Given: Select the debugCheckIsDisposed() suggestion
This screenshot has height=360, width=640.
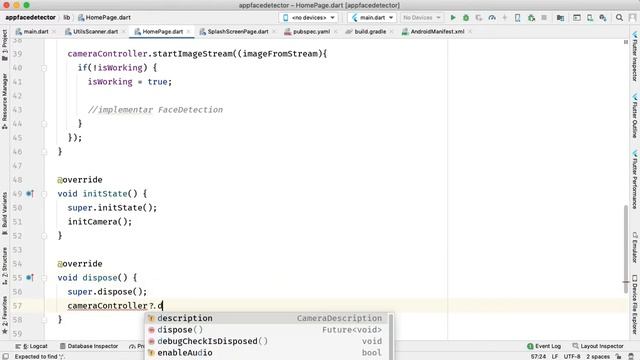Looking at the screenshot, I should pyautogui.click(x=267, y=341).
